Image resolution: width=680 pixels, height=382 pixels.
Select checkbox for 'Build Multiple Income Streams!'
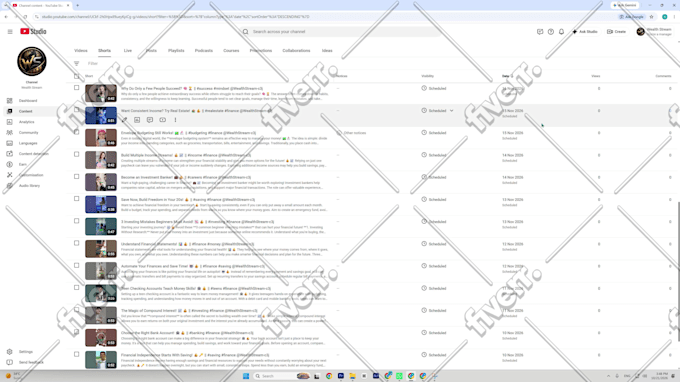77,154
